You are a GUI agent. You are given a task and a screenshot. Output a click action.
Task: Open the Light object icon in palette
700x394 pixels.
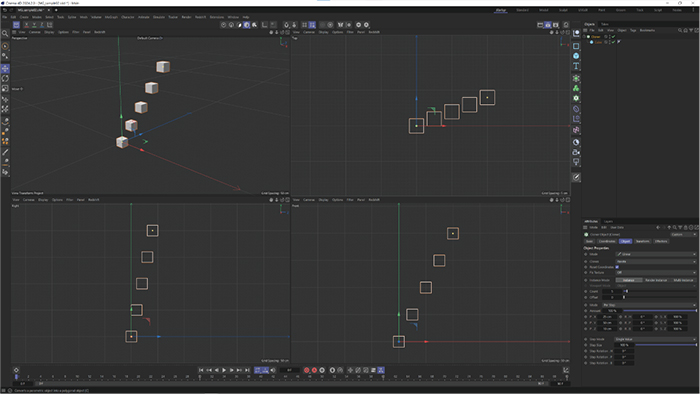[576, 162]
